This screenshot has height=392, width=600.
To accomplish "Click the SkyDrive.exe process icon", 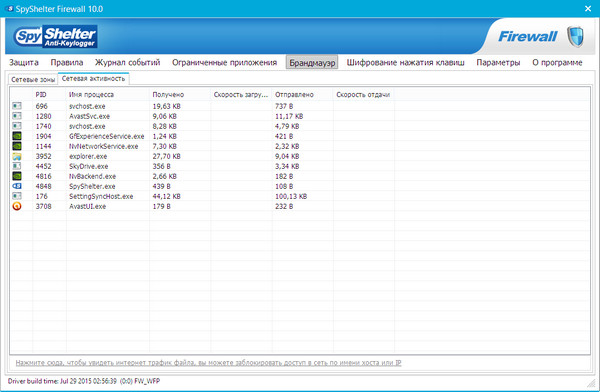I will pos(17,166).
